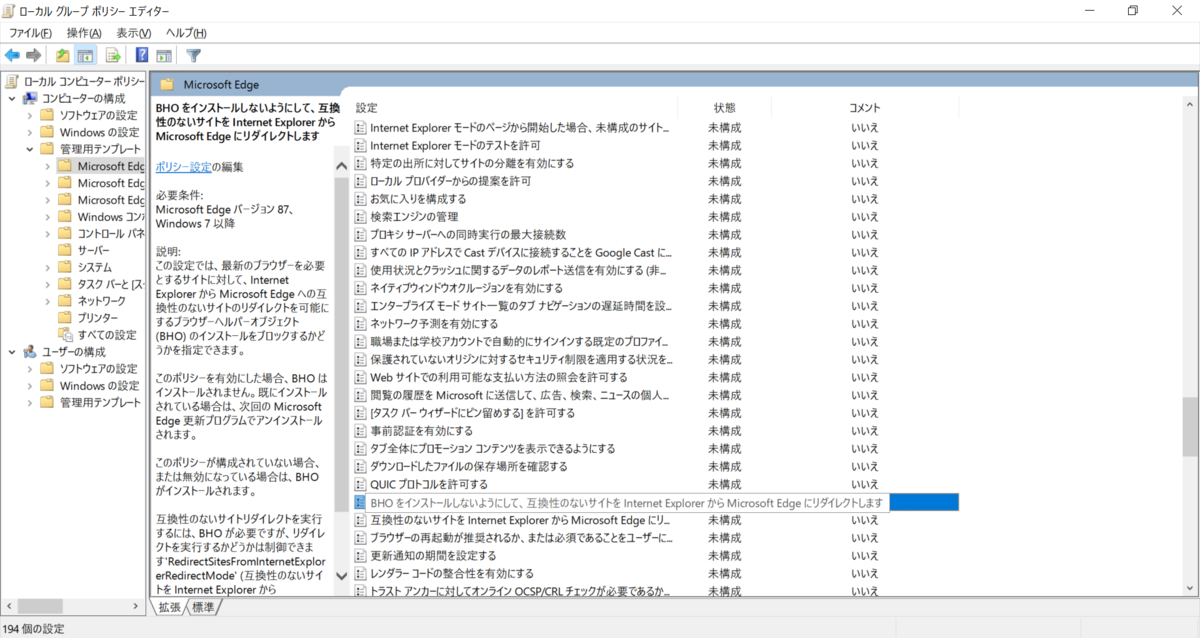The width and height of the screenshot is (1200, 638).
Task: Click policy icon beside 検索エンジンの管理
Action: [x=361, y=217]
